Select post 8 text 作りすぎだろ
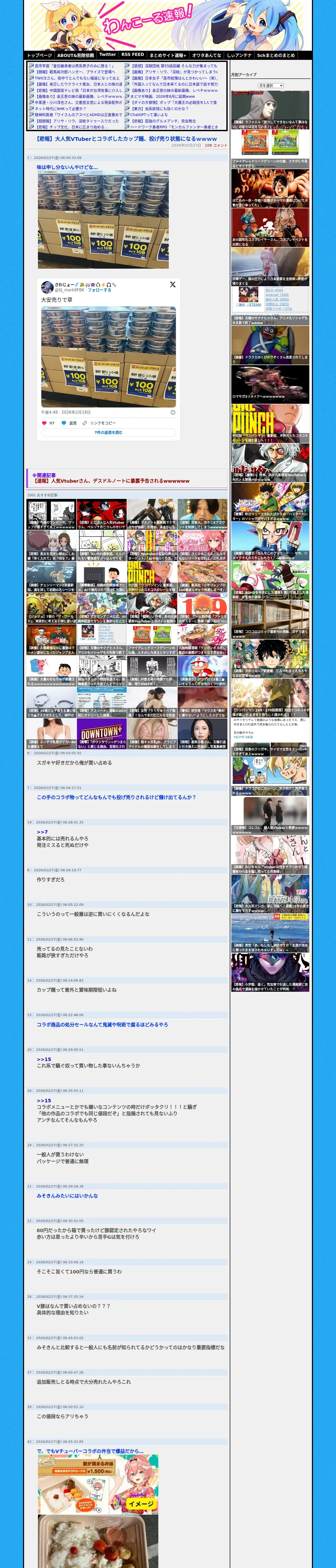336x1568 pixels. click(x=50, y=880)
